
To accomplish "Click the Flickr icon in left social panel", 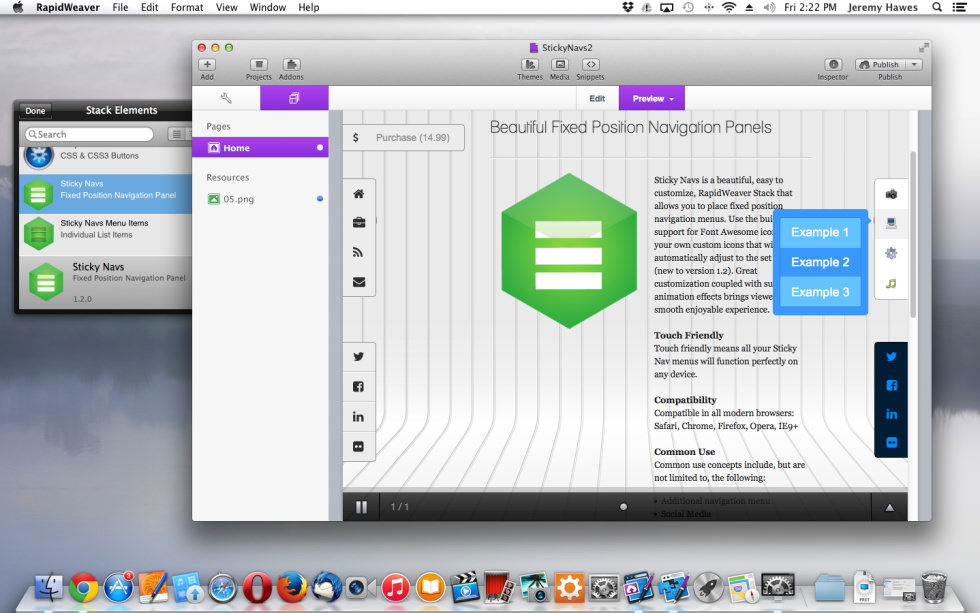I will pos(359,446).
